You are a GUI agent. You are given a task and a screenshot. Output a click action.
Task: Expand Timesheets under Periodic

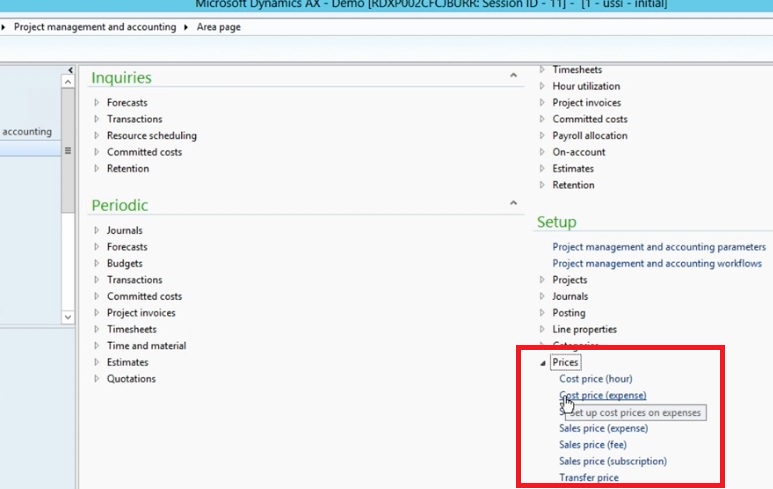97,329
